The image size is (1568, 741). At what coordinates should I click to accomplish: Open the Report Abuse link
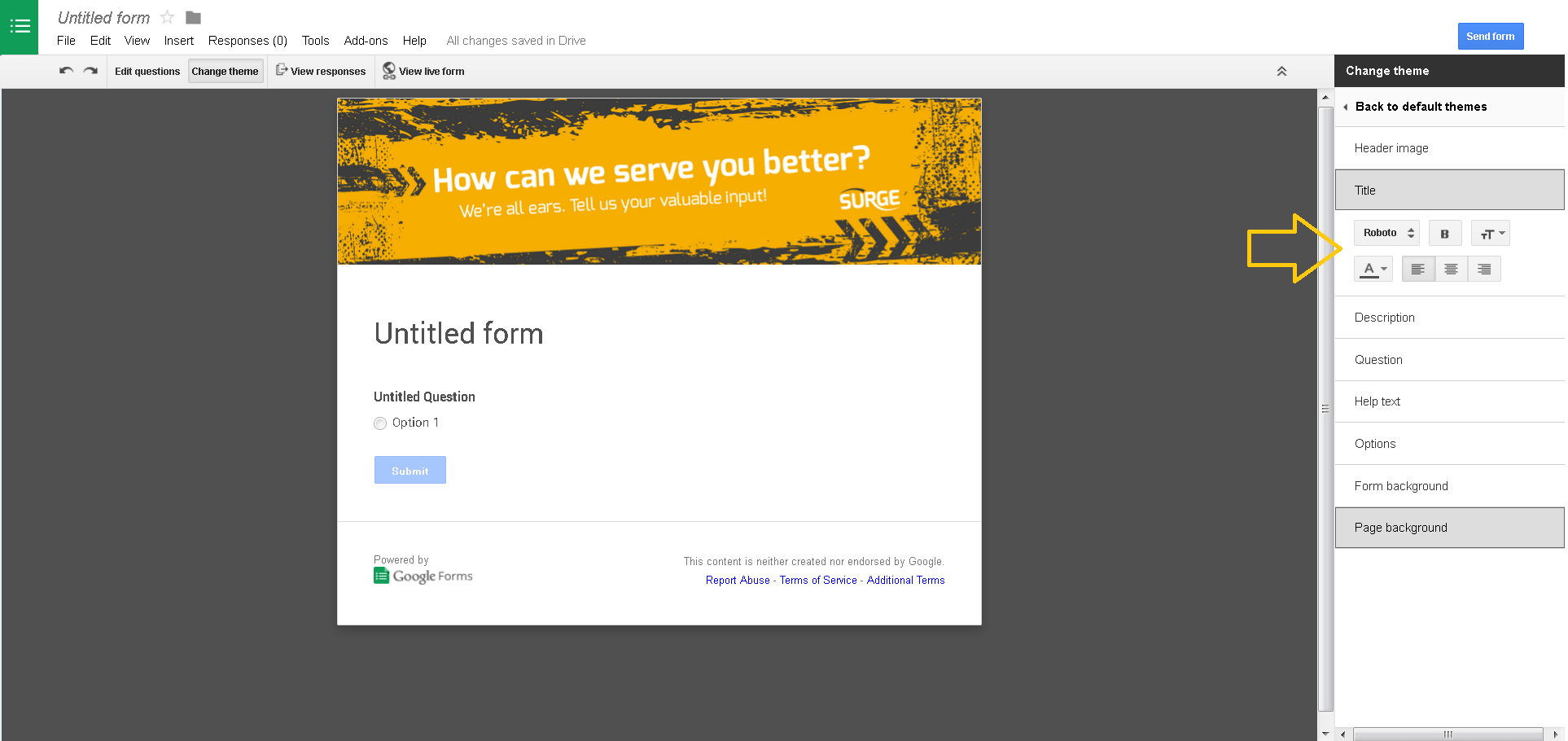click(738, 581)
